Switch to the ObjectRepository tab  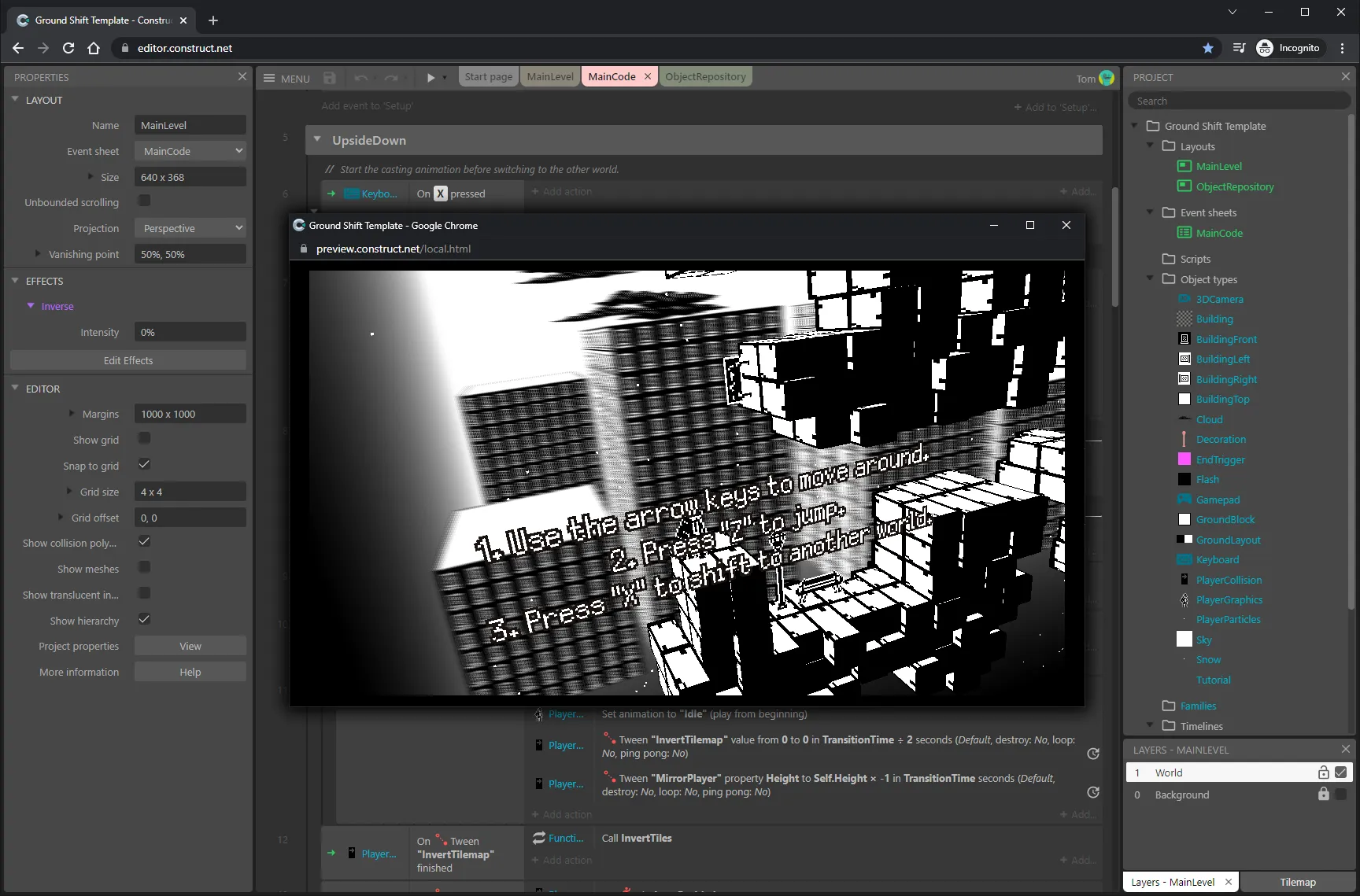click(705, 76)
